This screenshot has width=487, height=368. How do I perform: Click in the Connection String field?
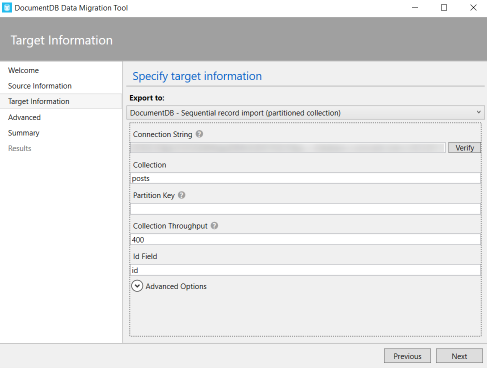pyautogui.click(x=288, y=148)
